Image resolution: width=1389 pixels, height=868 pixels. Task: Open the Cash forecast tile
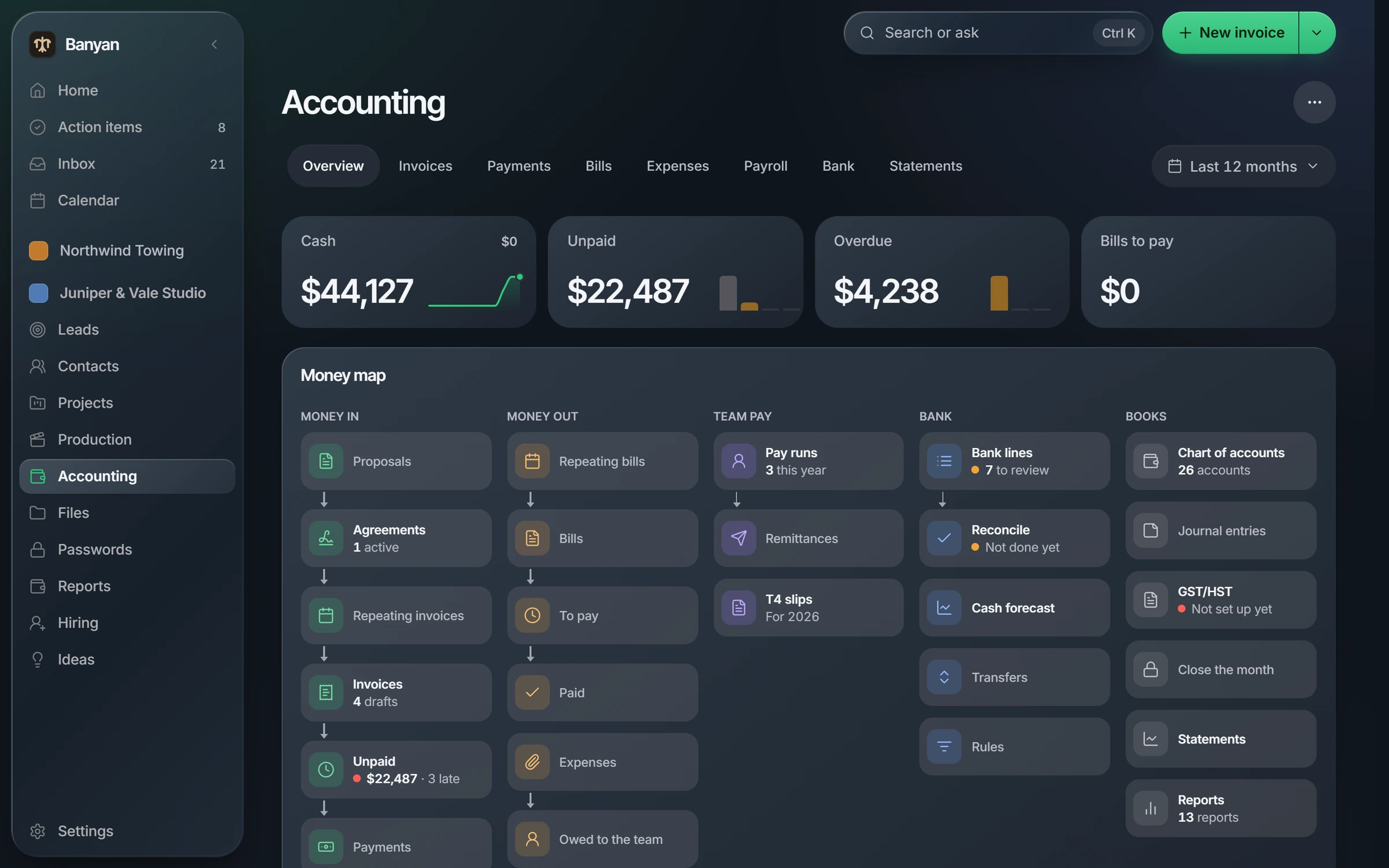pyautogui.click(x=1015, y=608)
